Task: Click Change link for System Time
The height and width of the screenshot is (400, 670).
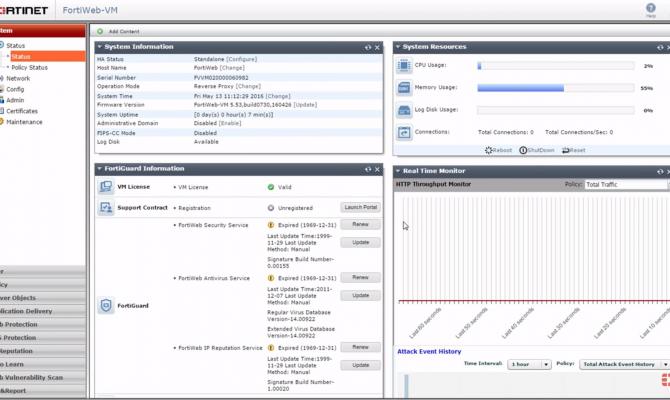Action: [x=278, y=96]
